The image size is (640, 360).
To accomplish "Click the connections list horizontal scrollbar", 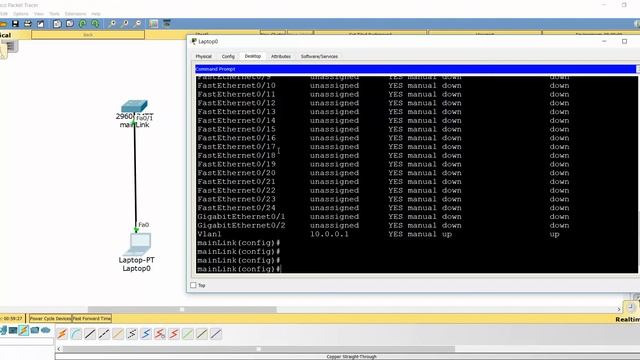I will click(x=258, y=349).
